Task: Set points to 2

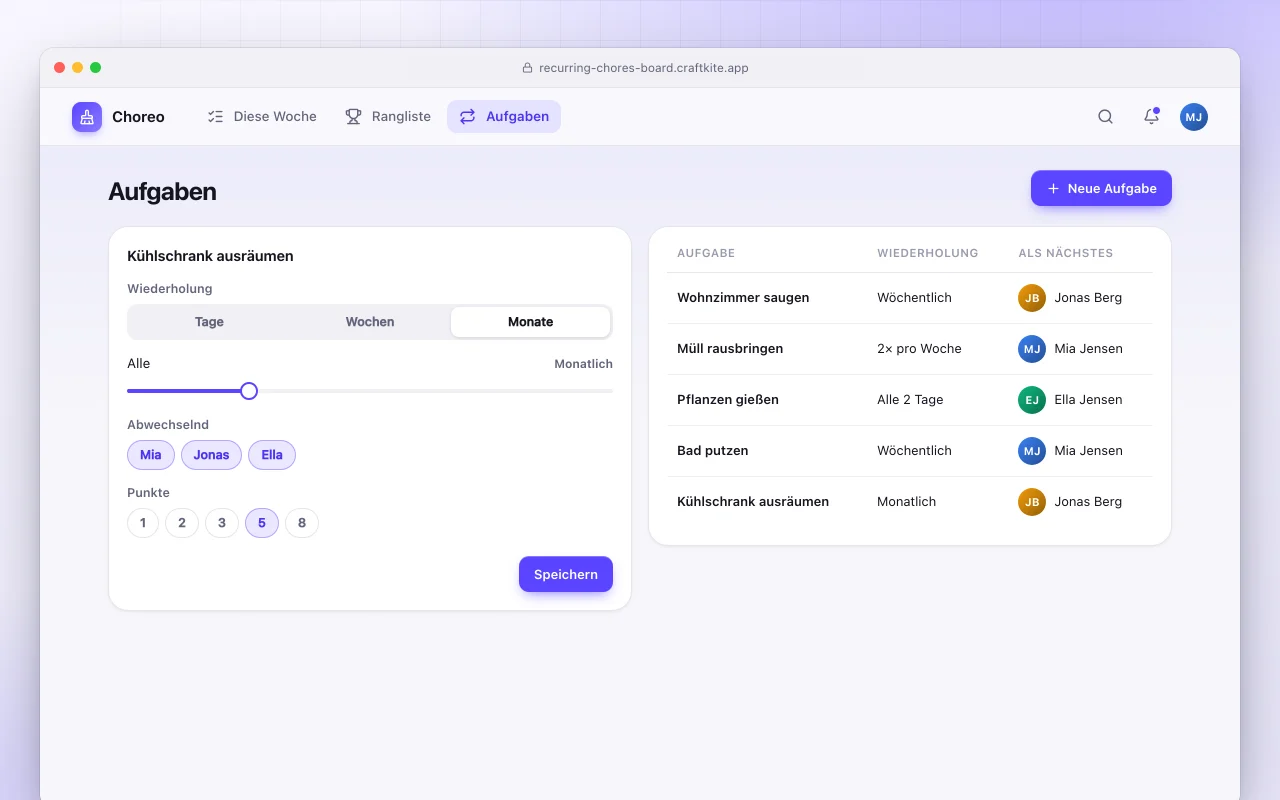Action: [x=182, y=523]
